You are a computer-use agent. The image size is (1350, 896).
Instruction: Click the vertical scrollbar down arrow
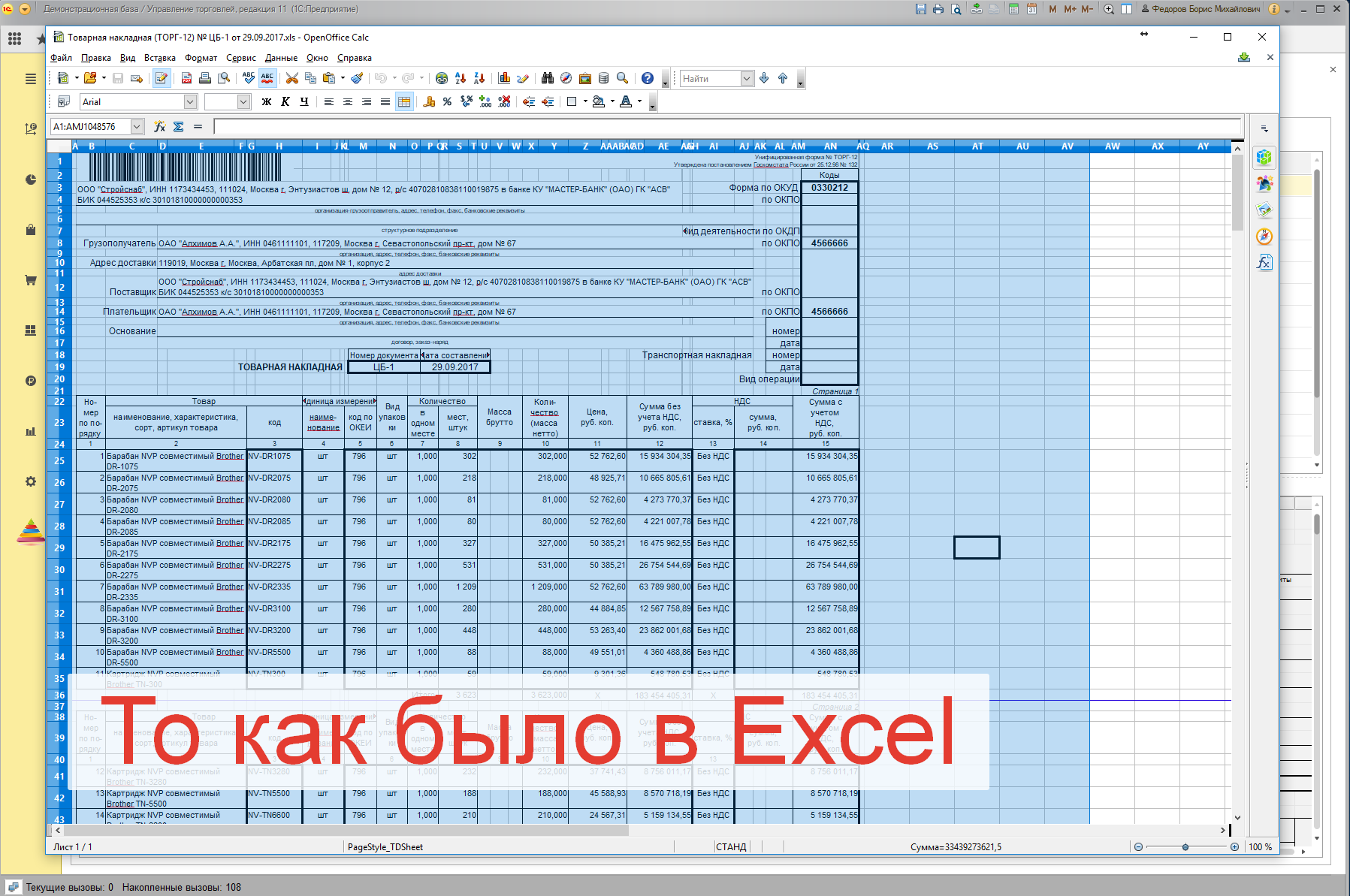pyautogui.click(x=1237, y=818)
